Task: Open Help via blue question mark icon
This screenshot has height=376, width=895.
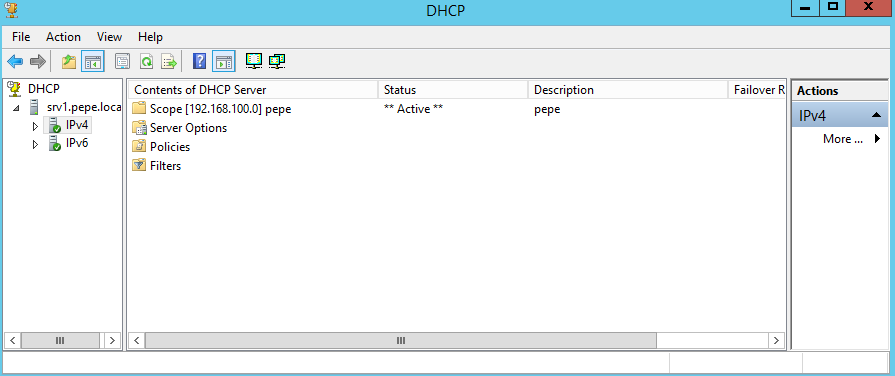Action: point(199,61)
